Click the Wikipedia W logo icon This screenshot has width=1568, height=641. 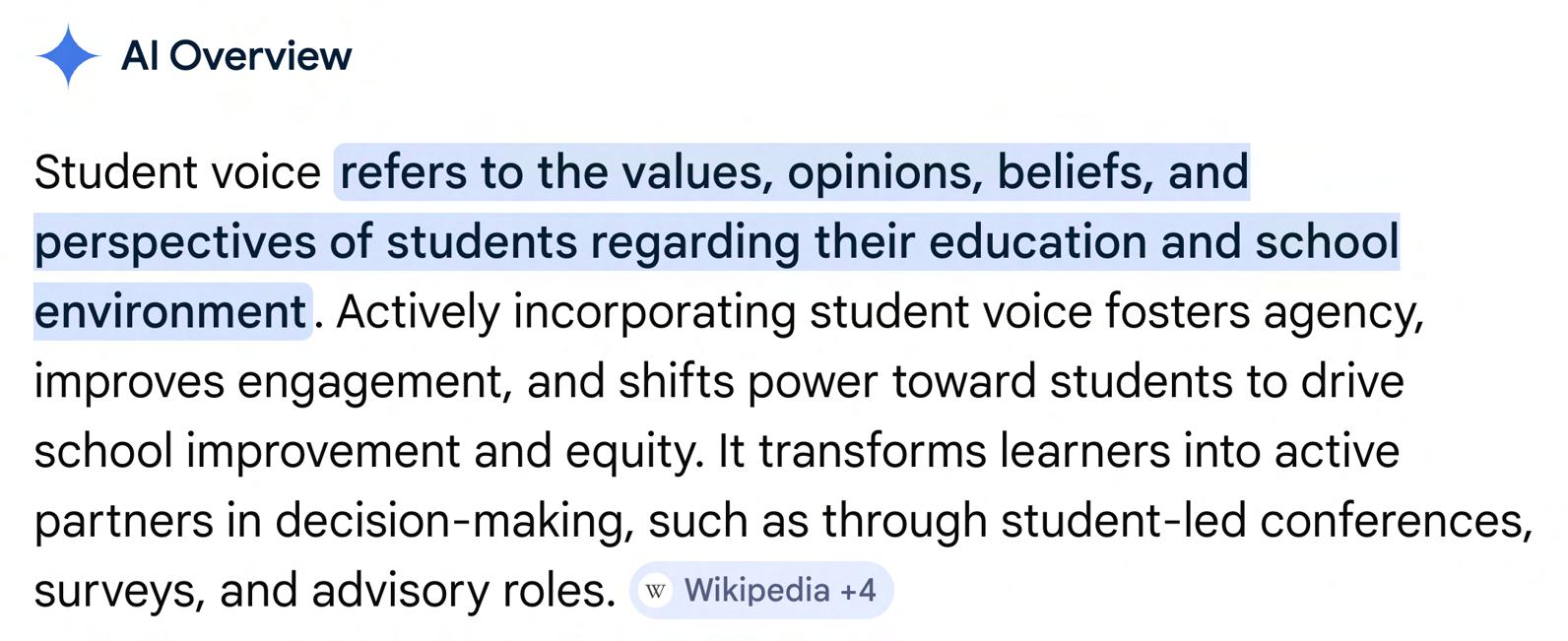coord(656,591)
